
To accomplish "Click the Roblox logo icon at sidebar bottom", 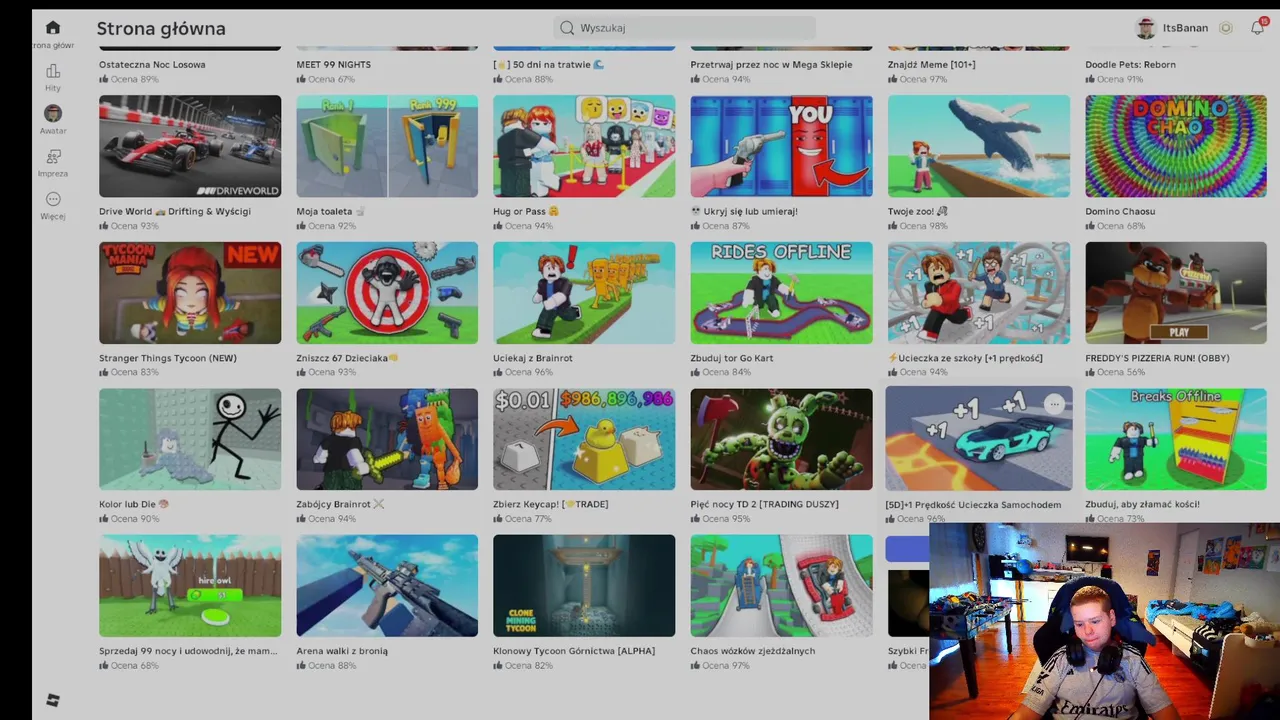I will (53, 700).
